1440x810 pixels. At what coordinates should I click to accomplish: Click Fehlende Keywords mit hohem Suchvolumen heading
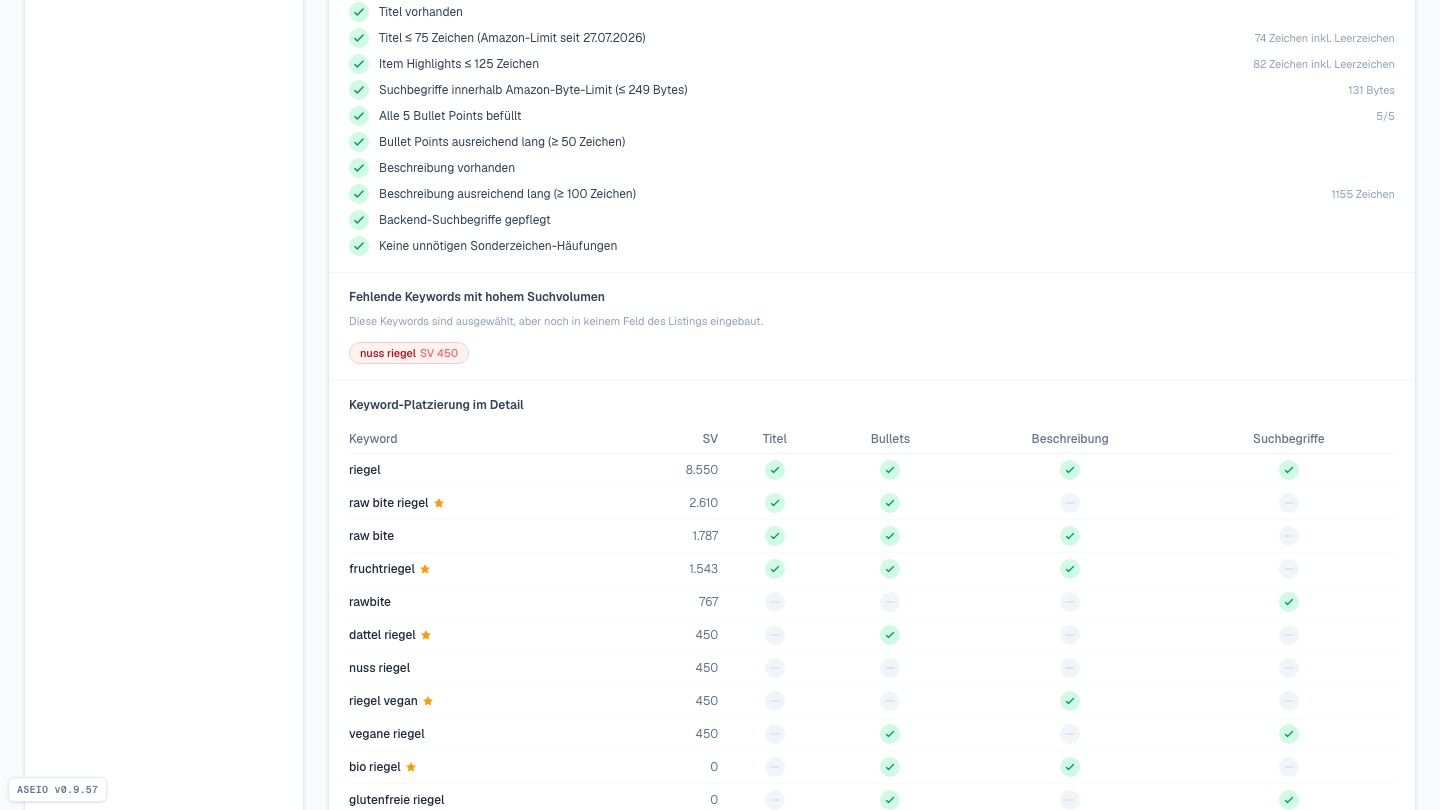pos(477,297)
